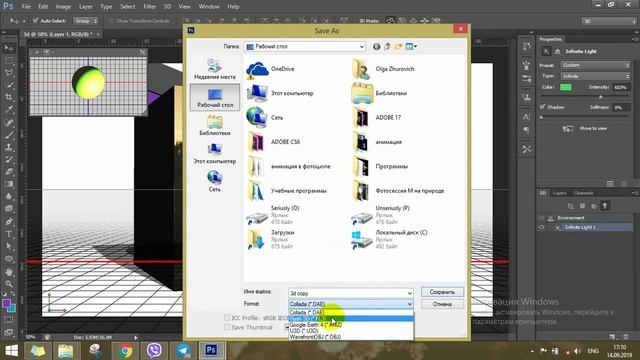Open the Brush Presets panel icon

[x=527, y=78]
